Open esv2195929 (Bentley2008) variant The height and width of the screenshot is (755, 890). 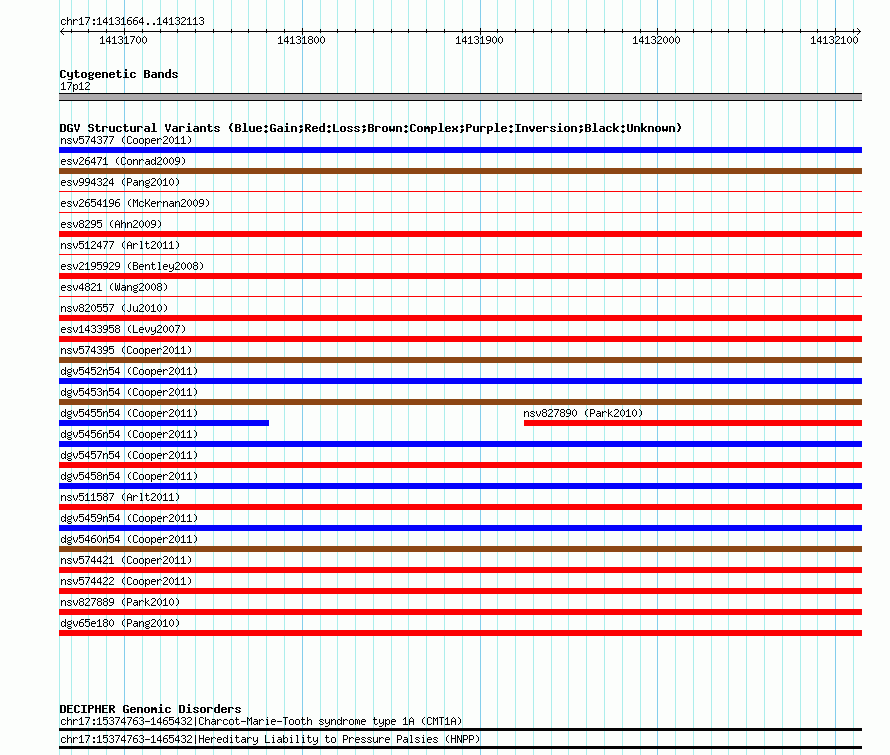pos(132,266)
